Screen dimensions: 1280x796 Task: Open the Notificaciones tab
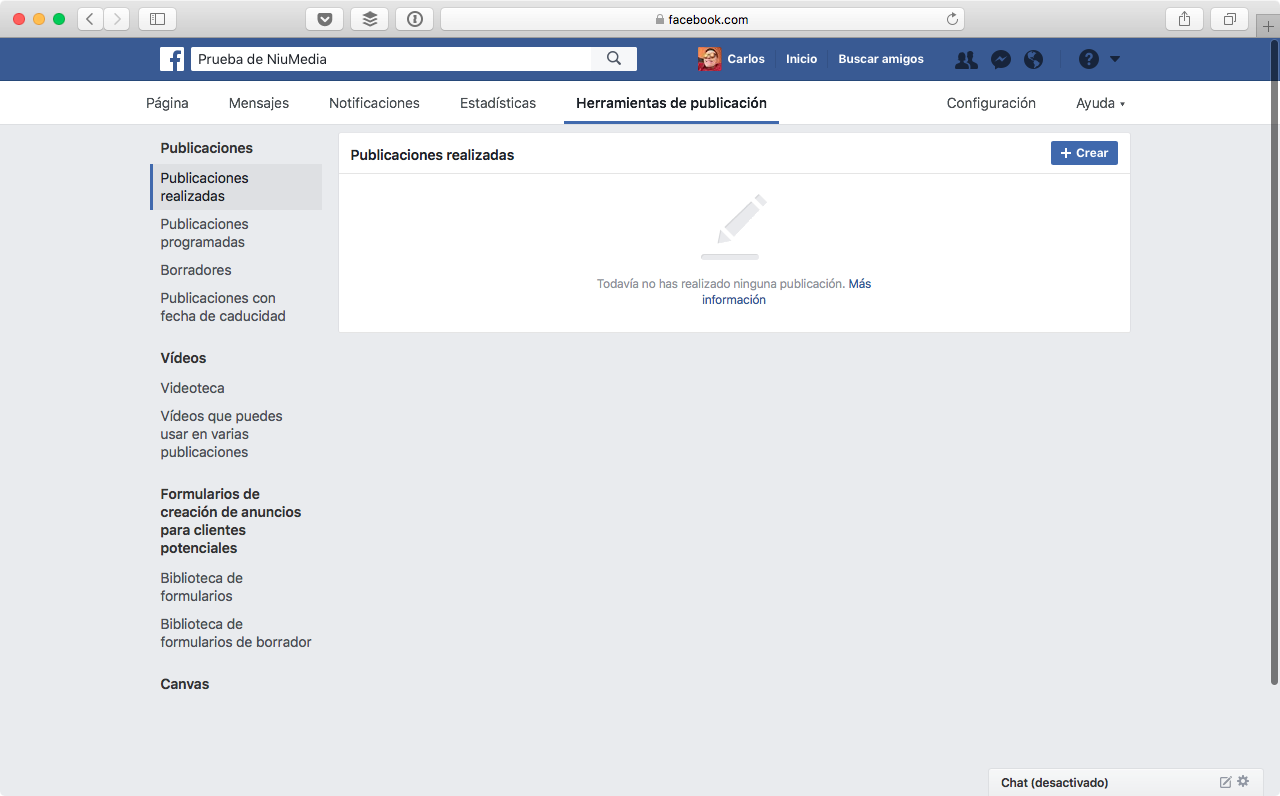coord(374,103)
